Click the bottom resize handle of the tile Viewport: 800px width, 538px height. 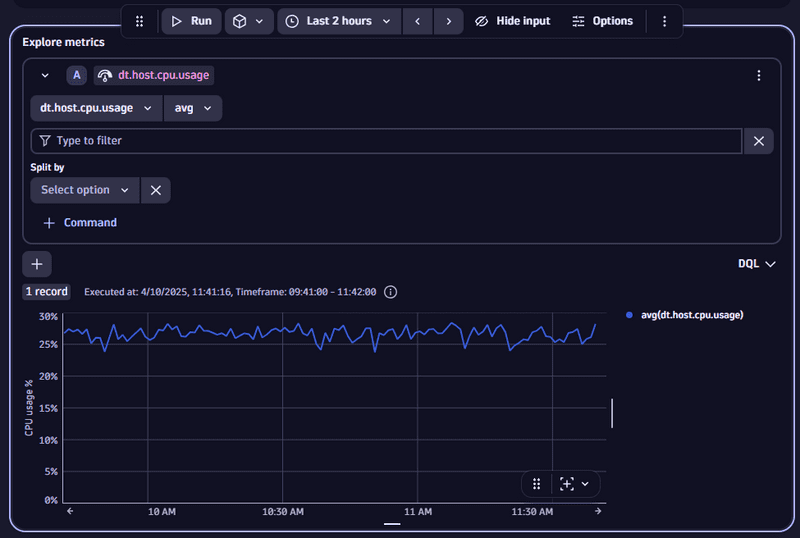(392, 524)
